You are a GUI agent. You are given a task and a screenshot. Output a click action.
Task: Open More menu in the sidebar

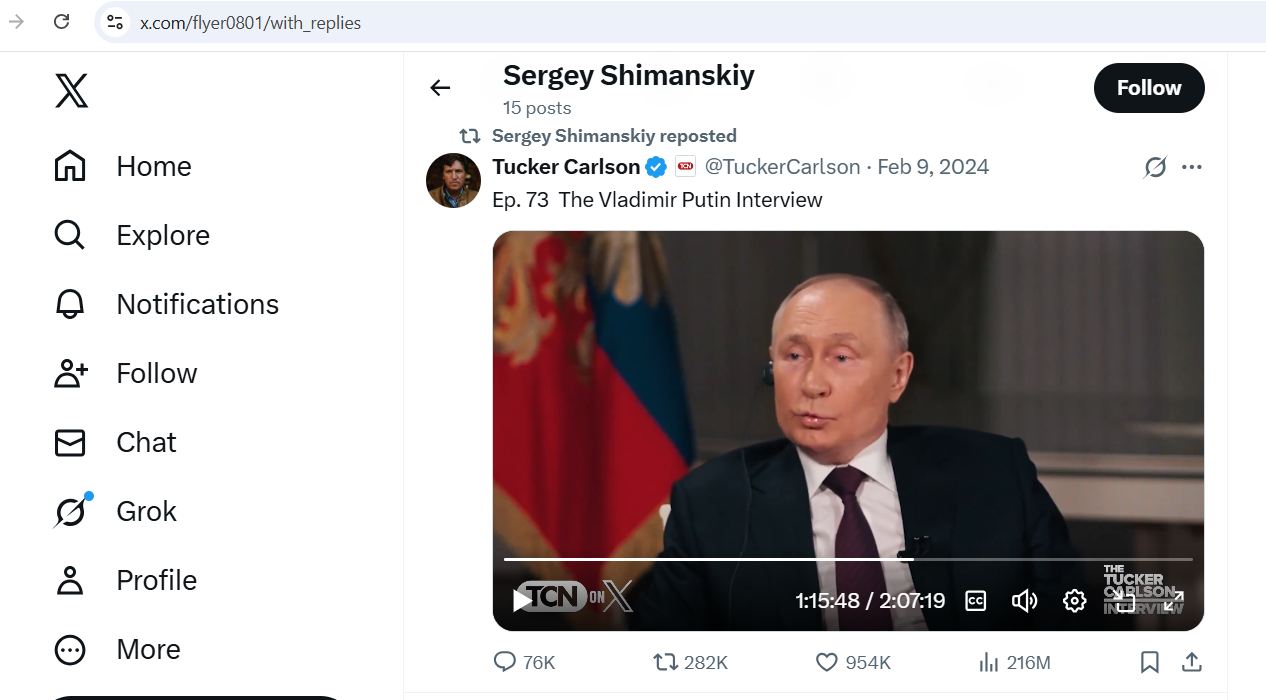pyautogui.click(x=148, y=649)
